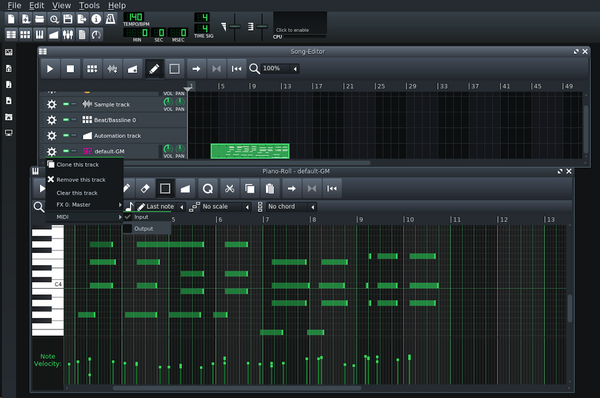Toggle auto-scrolling arrow in Song-Editor

196,69
